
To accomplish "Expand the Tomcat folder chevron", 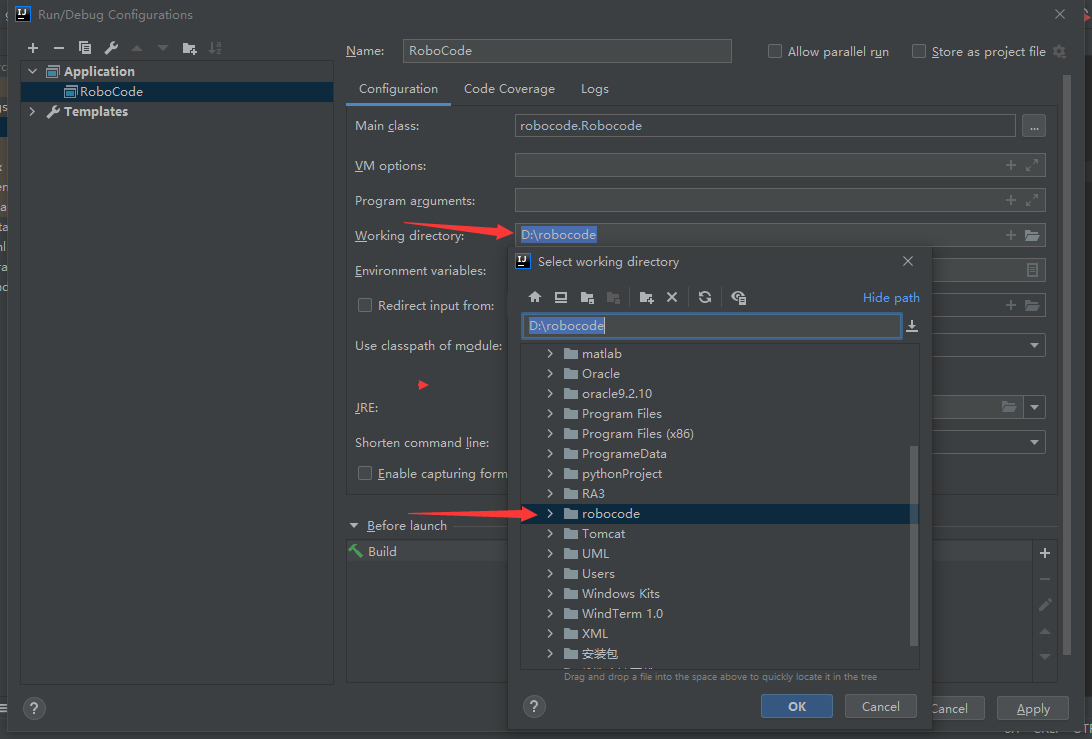I will pos(550,534).
